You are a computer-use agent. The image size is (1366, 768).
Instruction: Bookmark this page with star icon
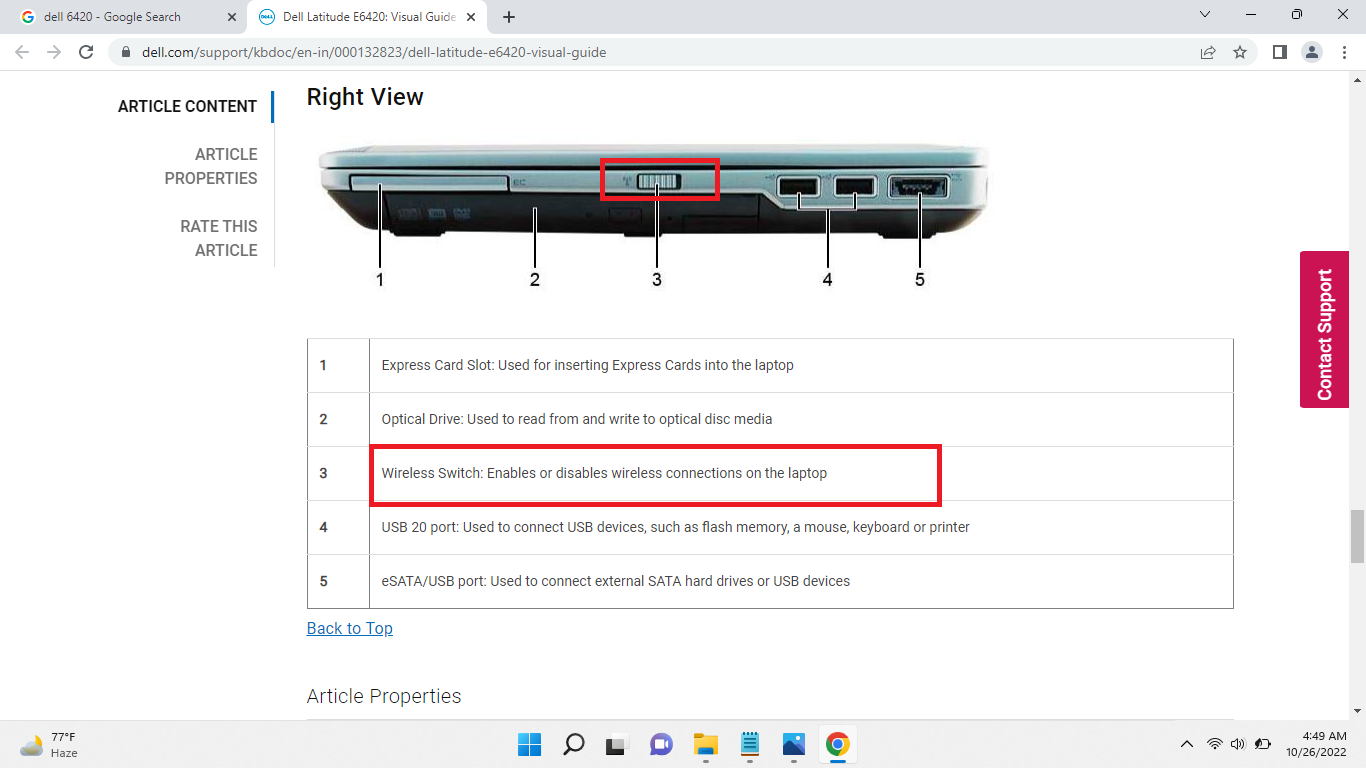[x=1240, y=52]
